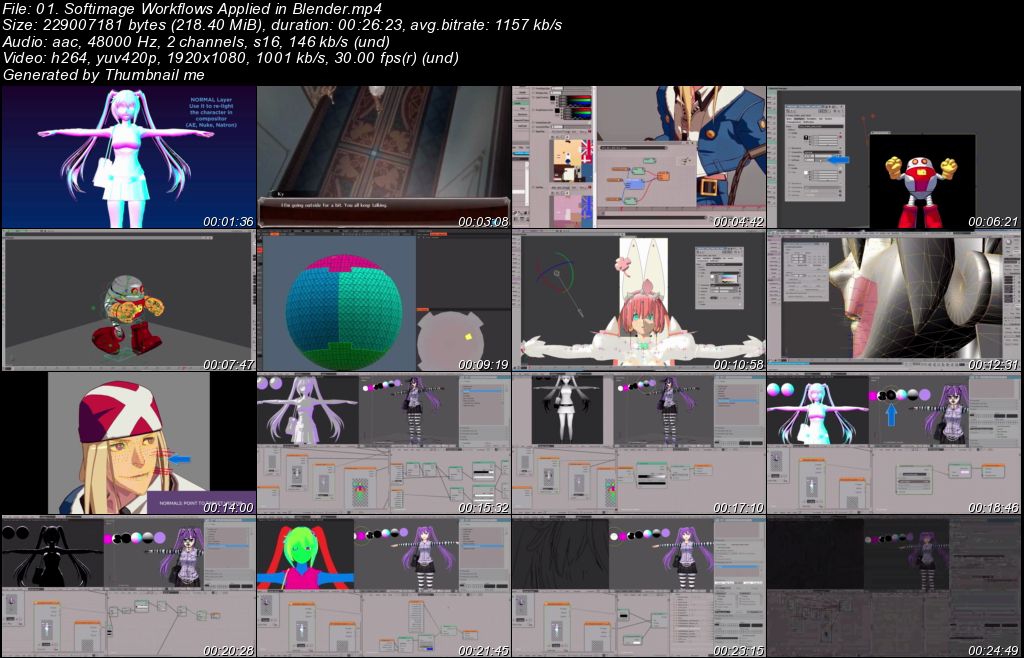The width and height of the screenshot is (1024, 658).
Task: Click the "Video: h264, yuv420p" info line
Action: (231, 57)
